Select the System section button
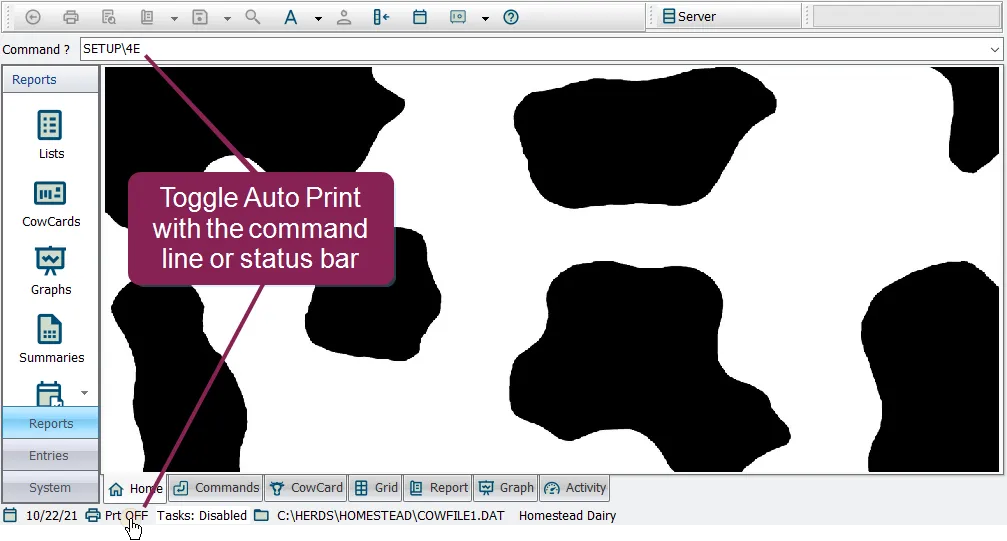 click(51, 488)
